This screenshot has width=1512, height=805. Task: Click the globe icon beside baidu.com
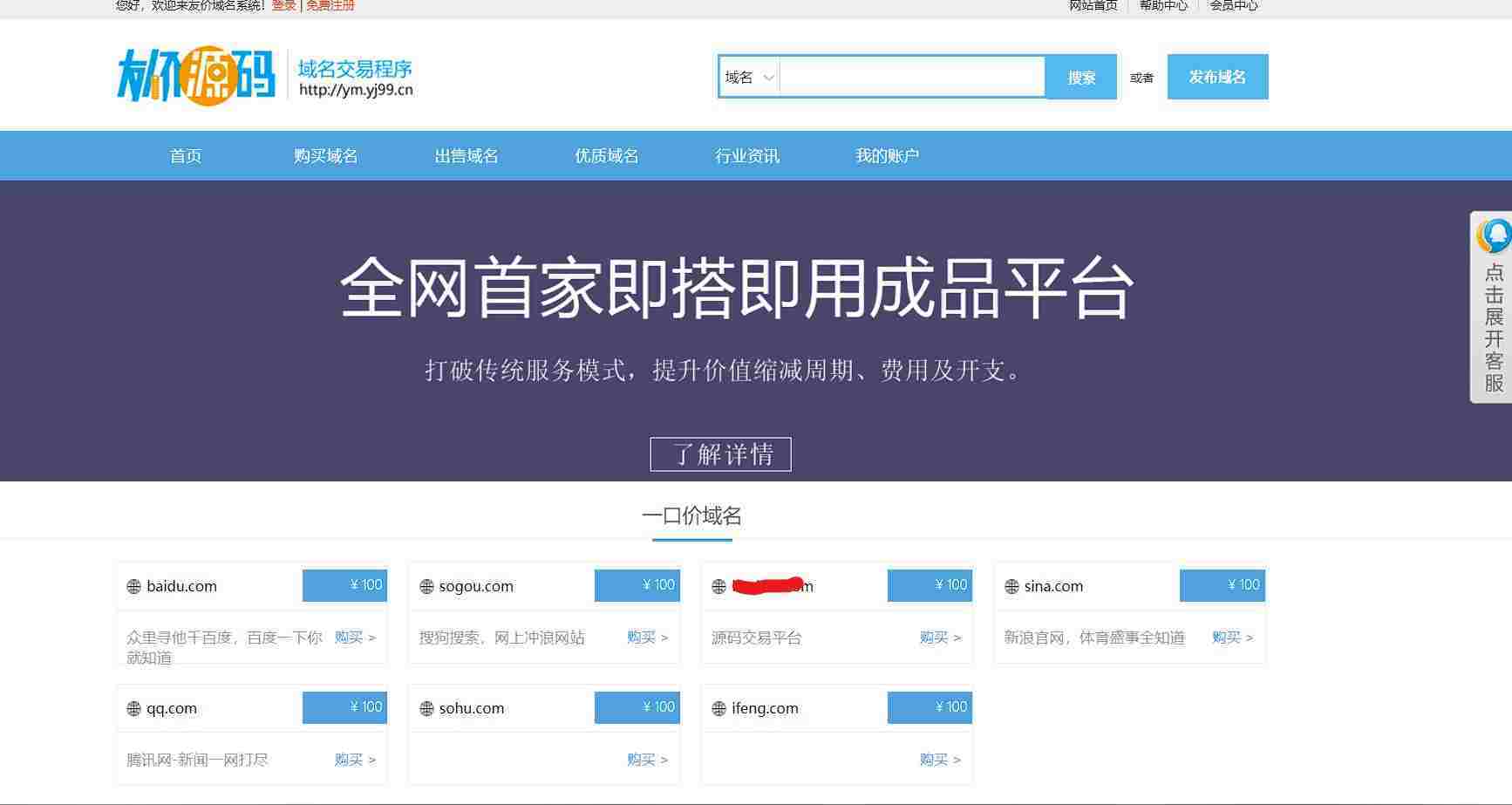click(x=133, y=587)
